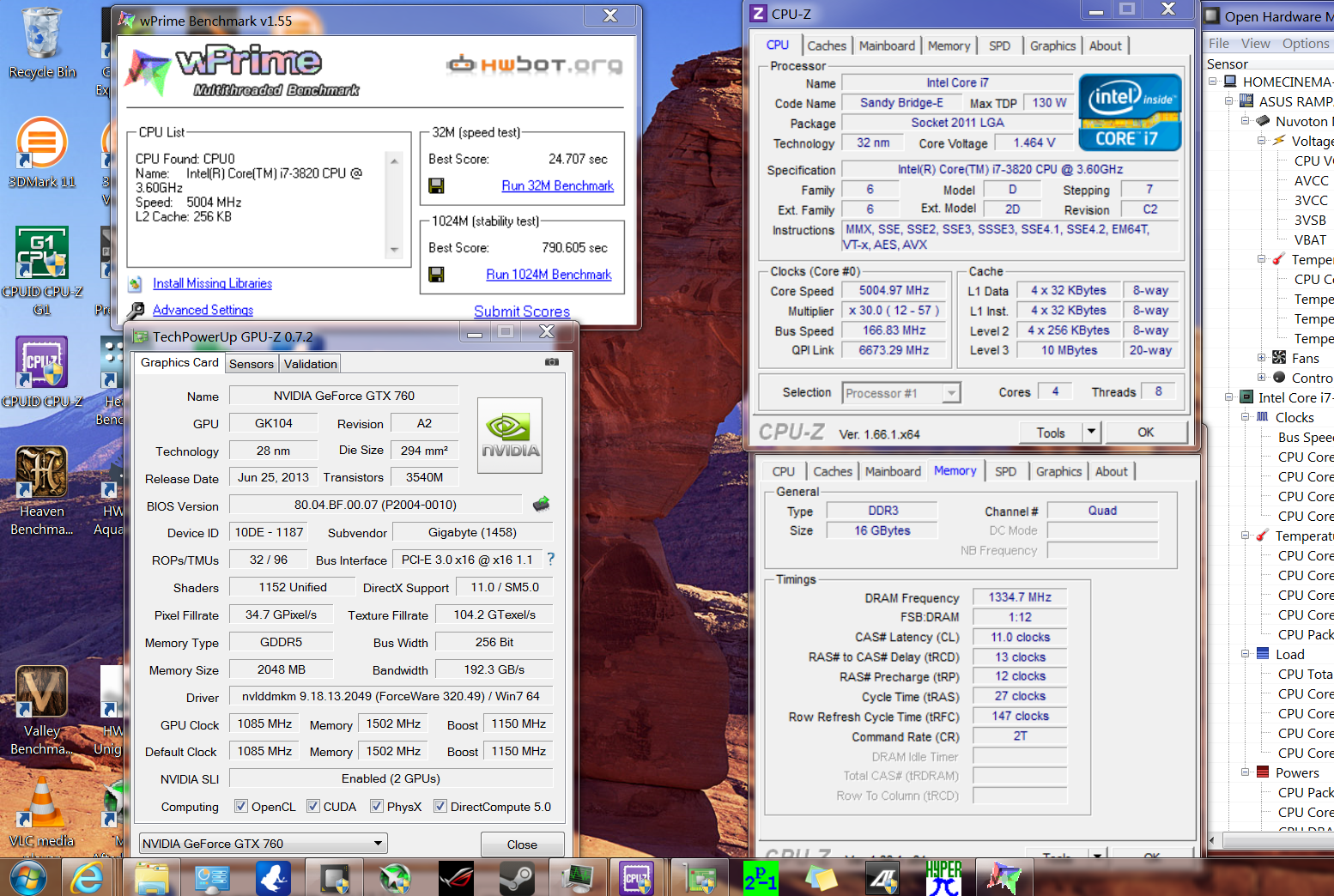Click the Tools button in CPU-Z
The width and height of the screenshot is (1334, 896).
(1051, 432)
